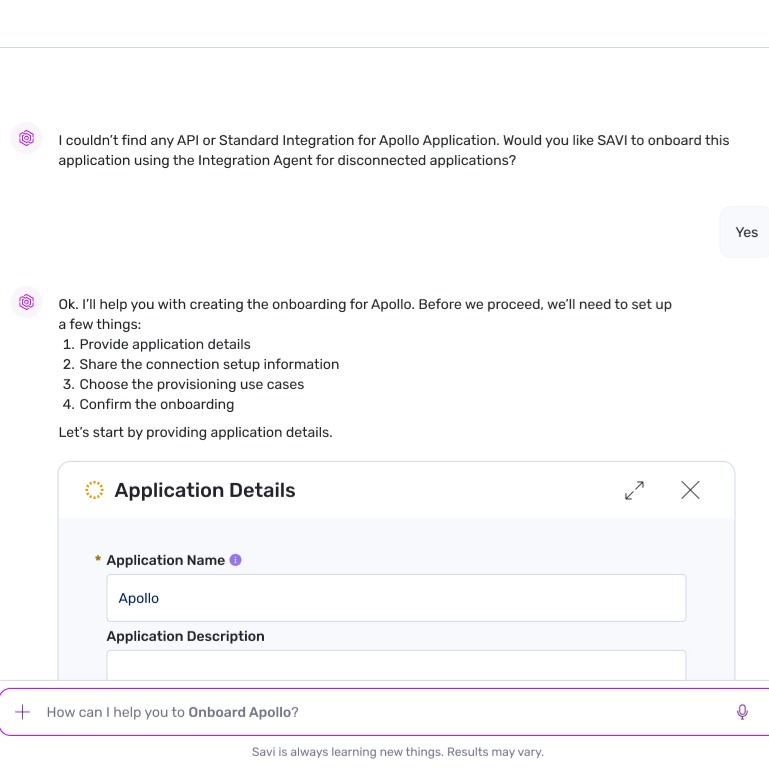Image resolution: width=769 pixels, height=768 pixels.
Task: Click 'Confirm the onboarding' list item
Action: click(157, 405)
